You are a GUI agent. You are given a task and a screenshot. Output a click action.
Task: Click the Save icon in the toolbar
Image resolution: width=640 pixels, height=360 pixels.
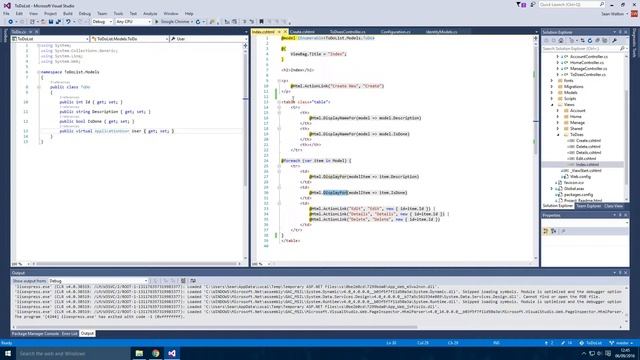51,22
